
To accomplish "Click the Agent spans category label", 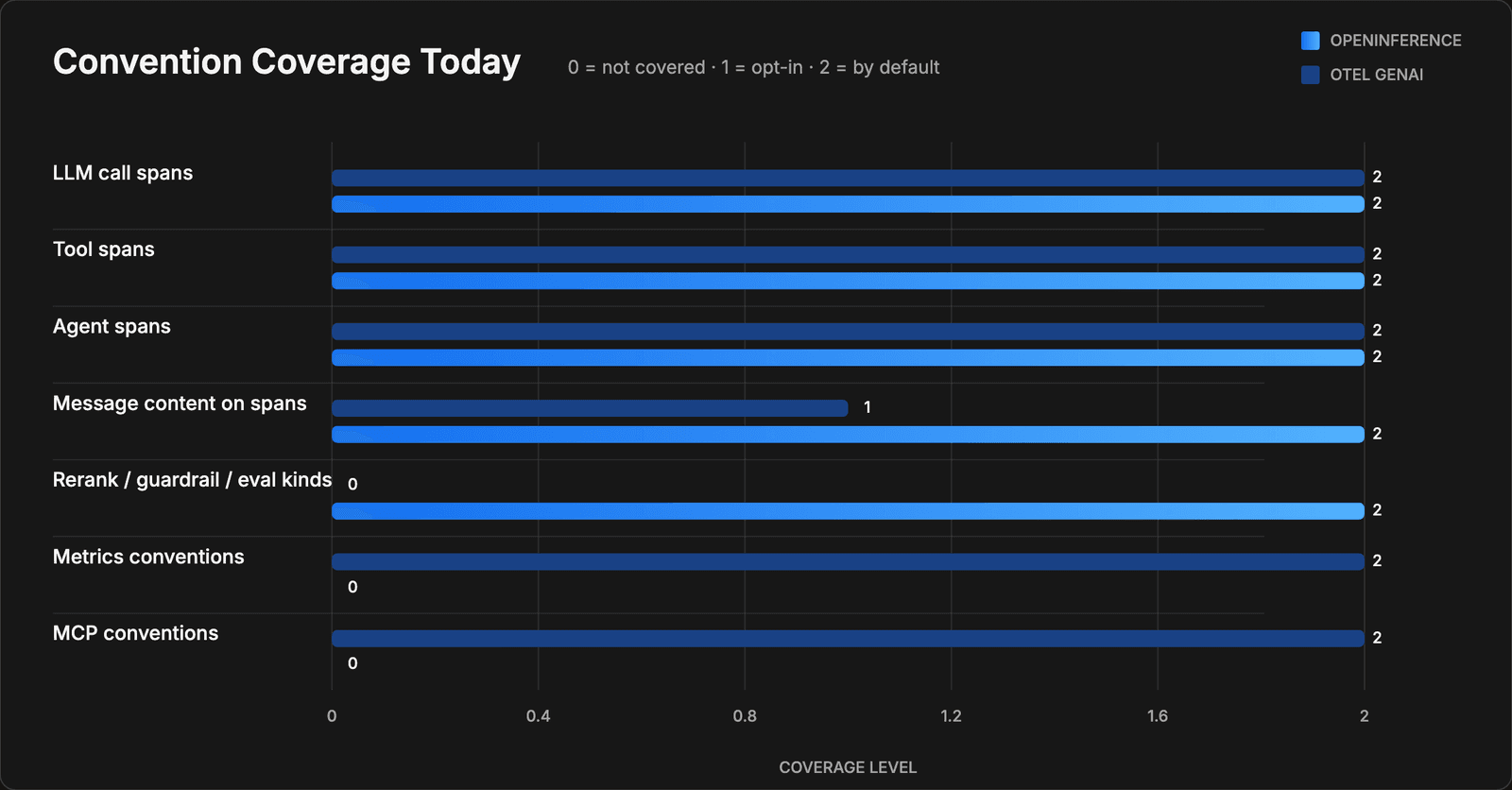I will 112,326.
